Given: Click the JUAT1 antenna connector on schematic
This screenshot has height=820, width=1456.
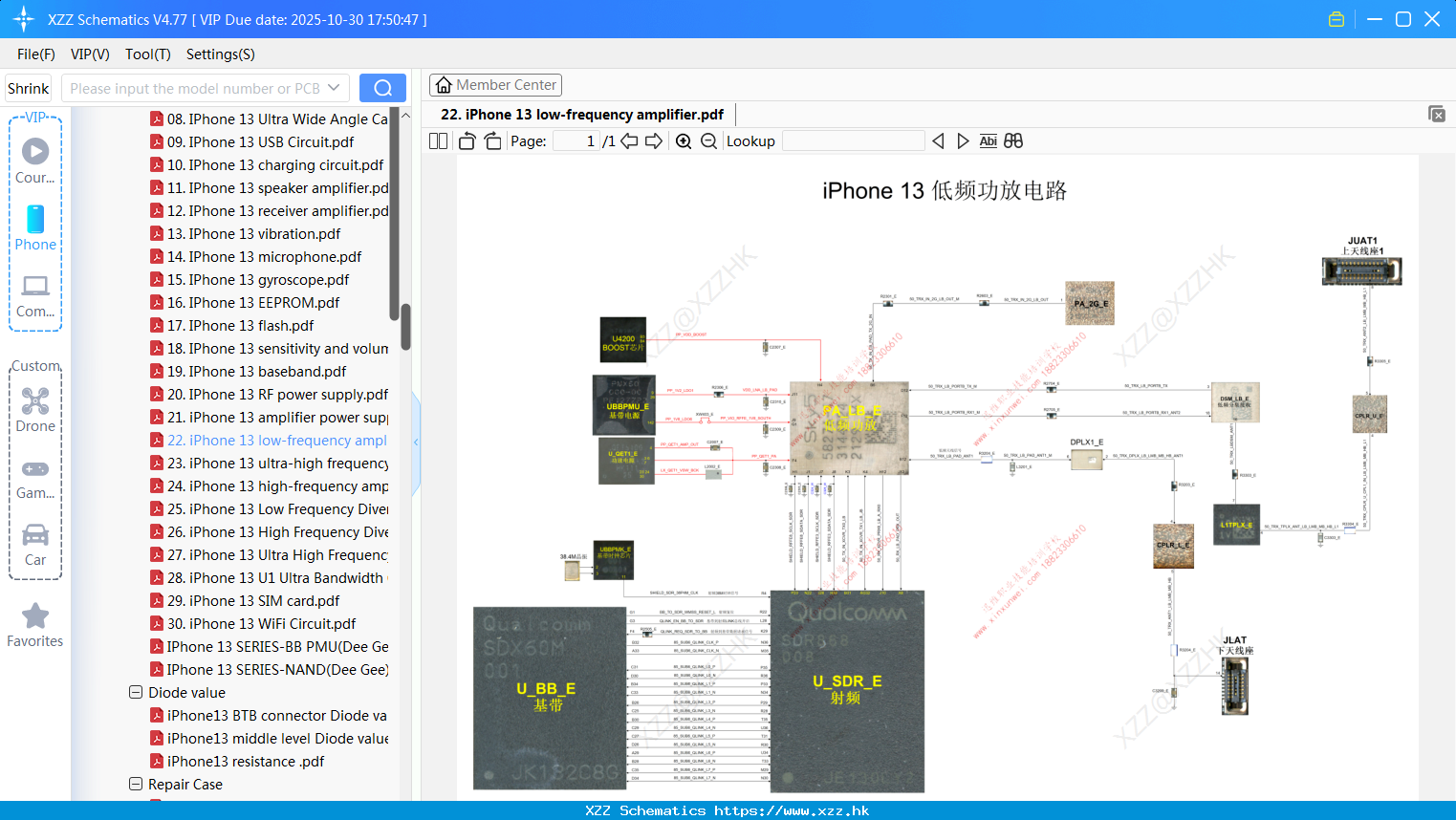Looking at the screenshot, I should point(1362,270).
